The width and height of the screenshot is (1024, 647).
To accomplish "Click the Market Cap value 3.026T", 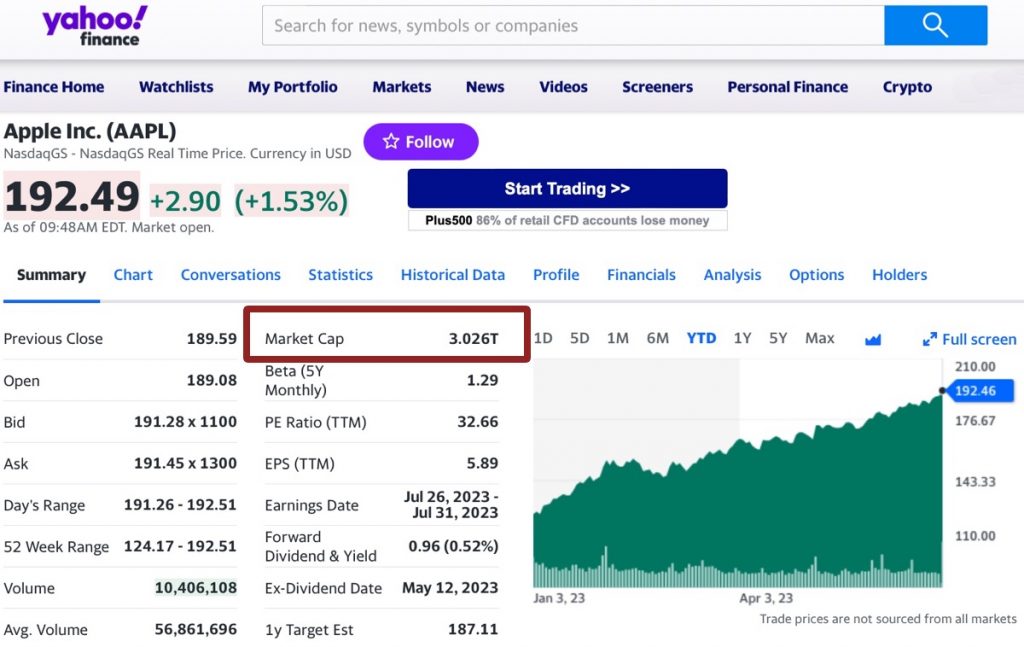I will coord(473,339).
